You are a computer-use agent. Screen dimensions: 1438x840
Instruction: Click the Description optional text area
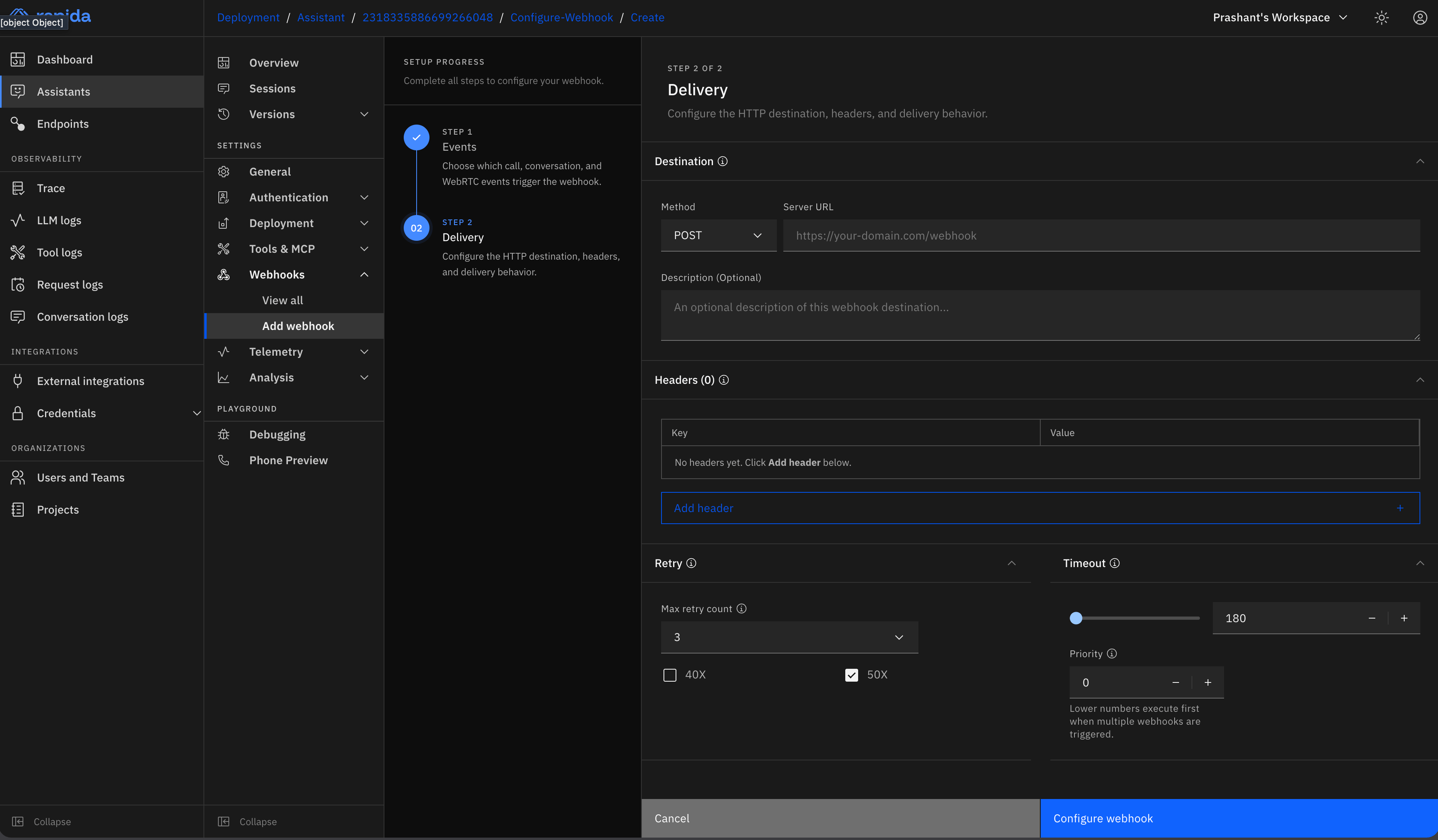click(x=1040, y=316)
